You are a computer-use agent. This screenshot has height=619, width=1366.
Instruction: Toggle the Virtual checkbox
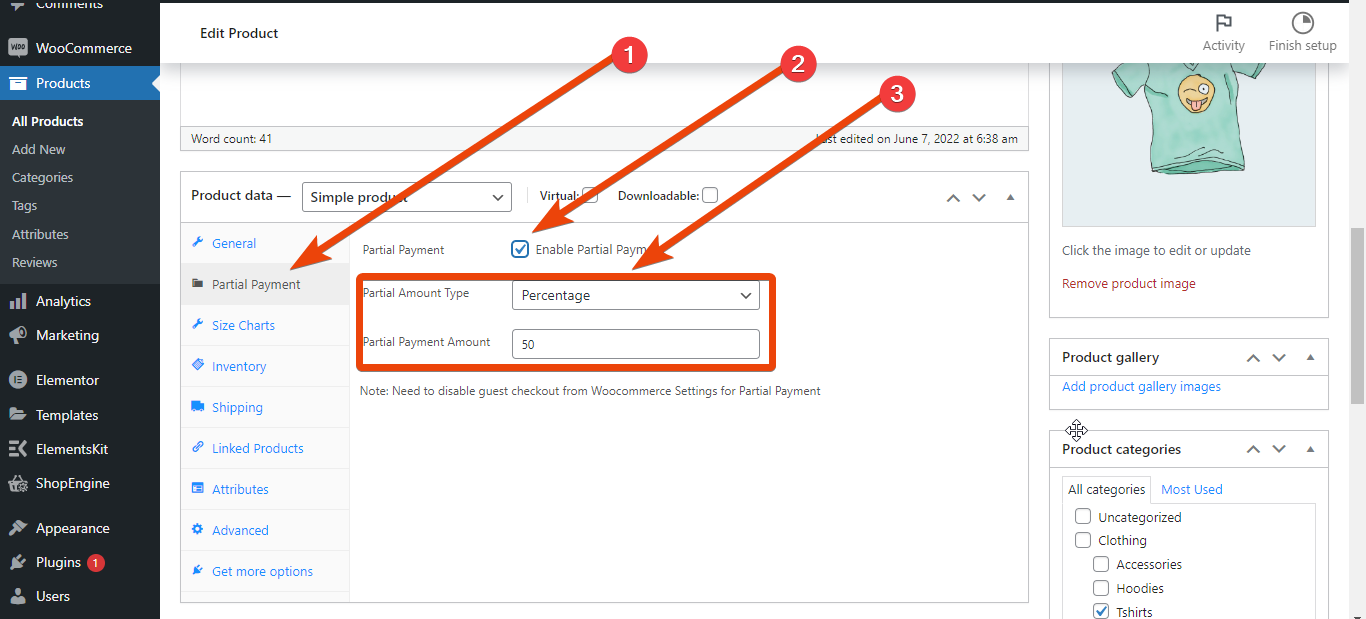pos(590,195)
